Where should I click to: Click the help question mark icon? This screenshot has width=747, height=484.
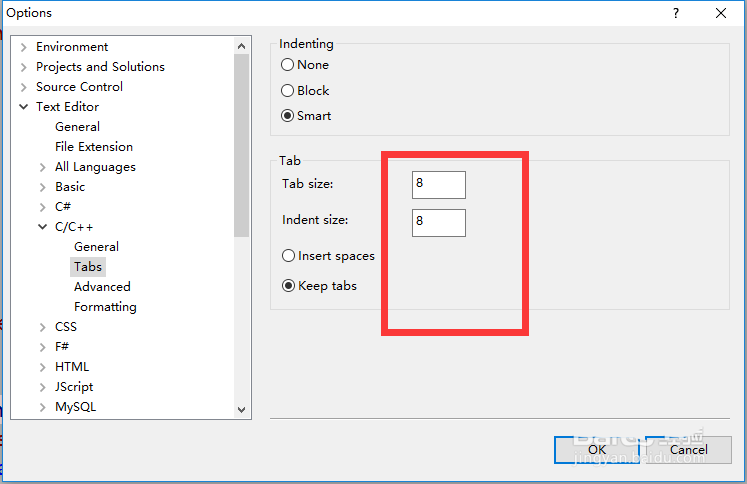click(676, 13)
